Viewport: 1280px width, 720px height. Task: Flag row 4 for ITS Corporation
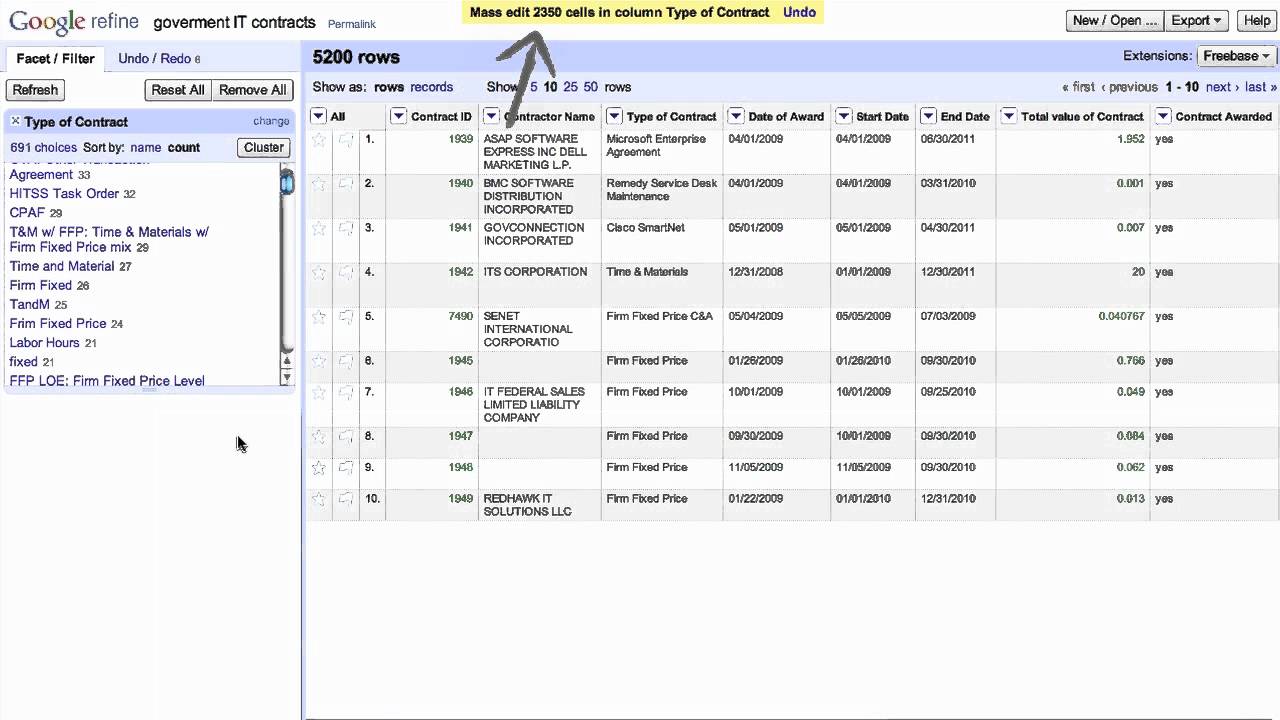346,273
